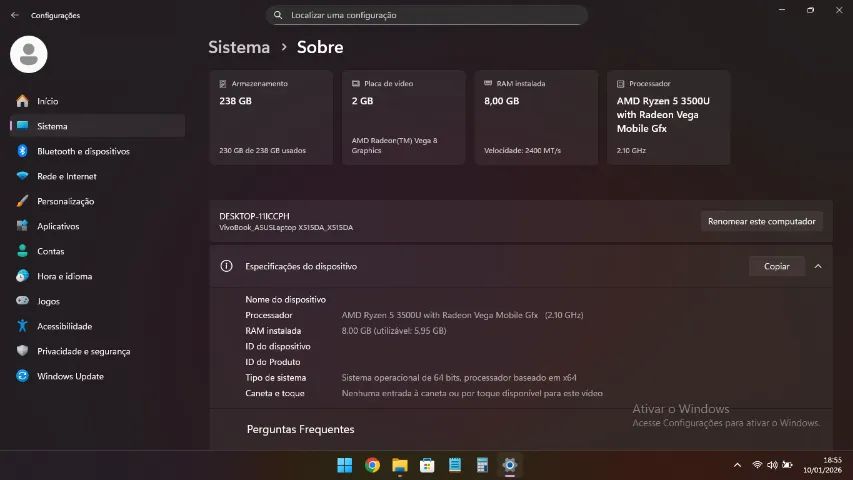This screenshot has height=480, width=853.
Task: Open the clock and date 18:55
Action: pos(823,465)
